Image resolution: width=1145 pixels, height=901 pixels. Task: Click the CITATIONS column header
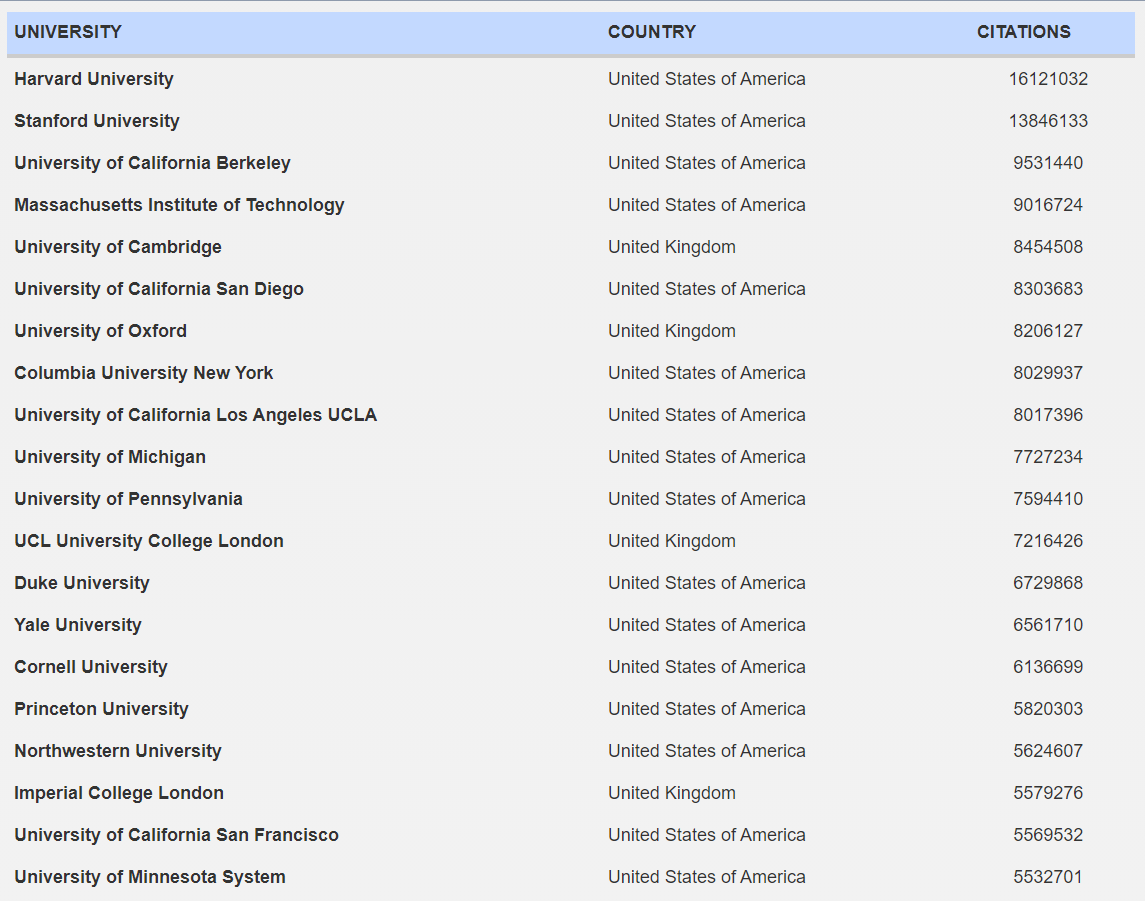(x=1024, y=32)
